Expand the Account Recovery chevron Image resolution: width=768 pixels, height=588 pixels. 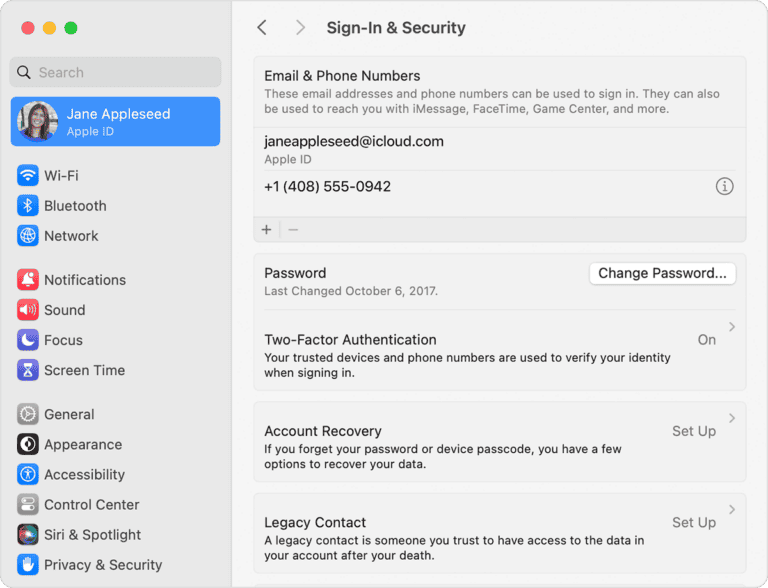pos(732,418)
